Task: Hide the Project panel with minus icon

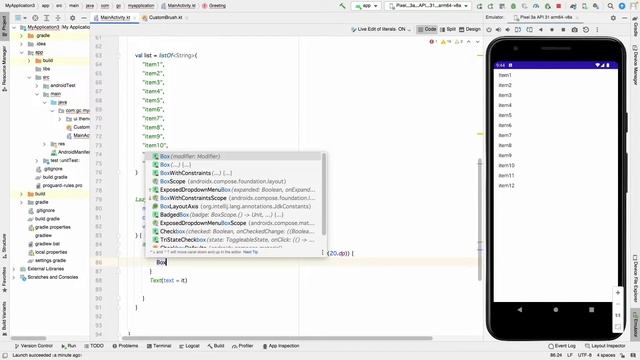Action: coord(84,18)
